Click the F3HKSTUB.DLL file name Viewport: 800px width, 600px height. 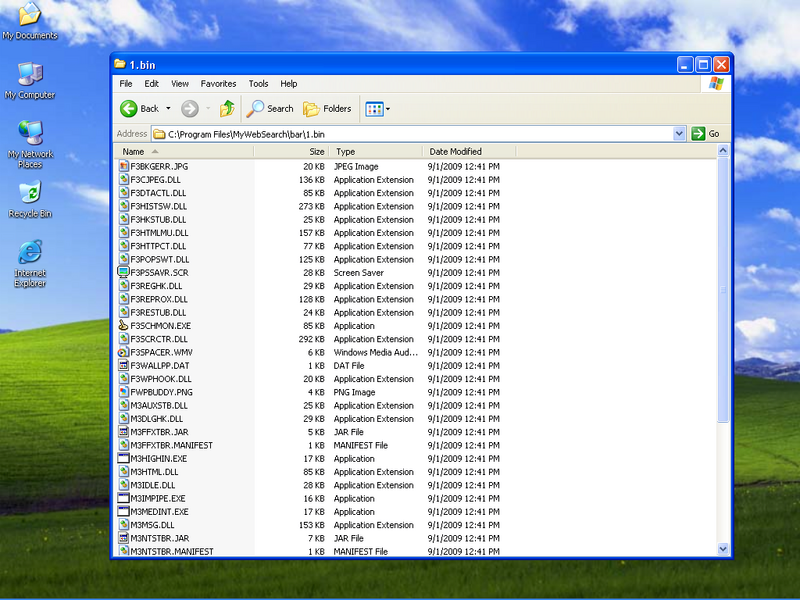point(158,219)
